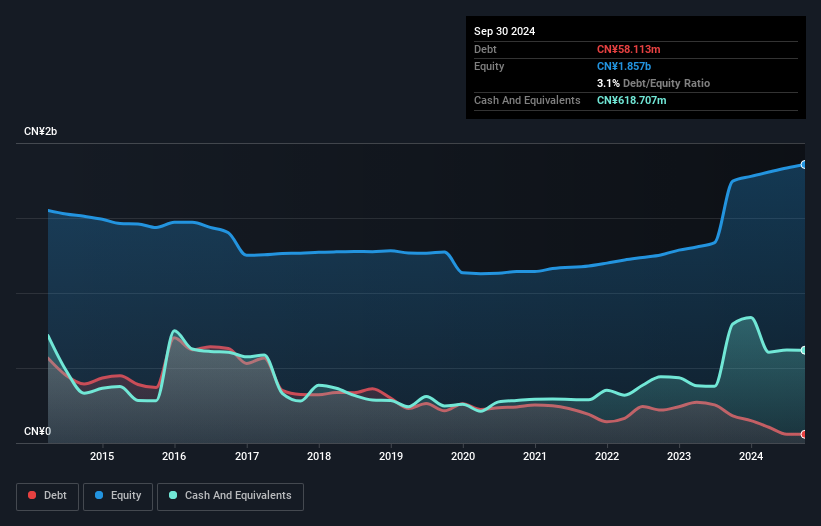Click the 2016 x-axis label
Screen dimensions: 821x526
tap(174, 456)
